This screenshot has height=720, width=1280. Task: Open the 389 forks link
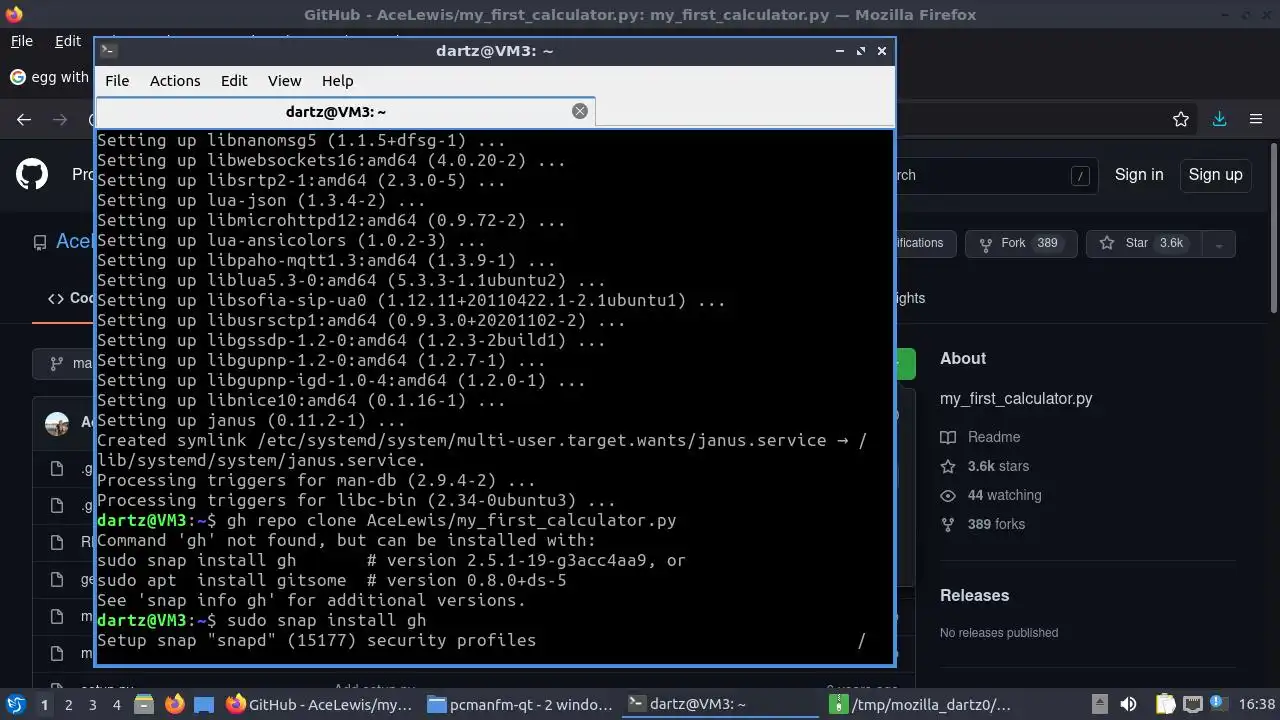(x=996, y=524)
